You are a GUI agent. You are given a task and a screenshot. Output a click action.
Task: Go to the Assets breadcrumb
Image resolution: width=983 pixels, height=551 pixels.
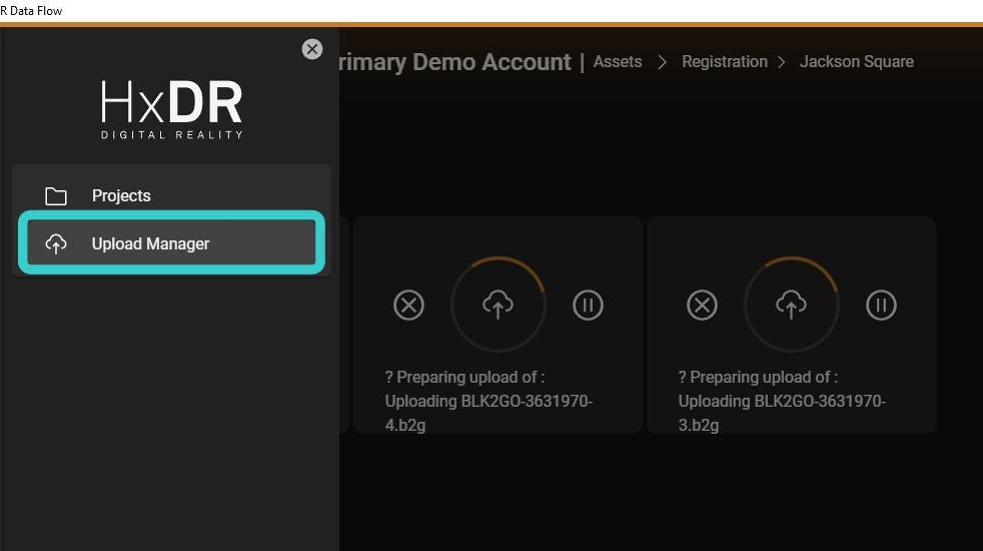(618, 61)
